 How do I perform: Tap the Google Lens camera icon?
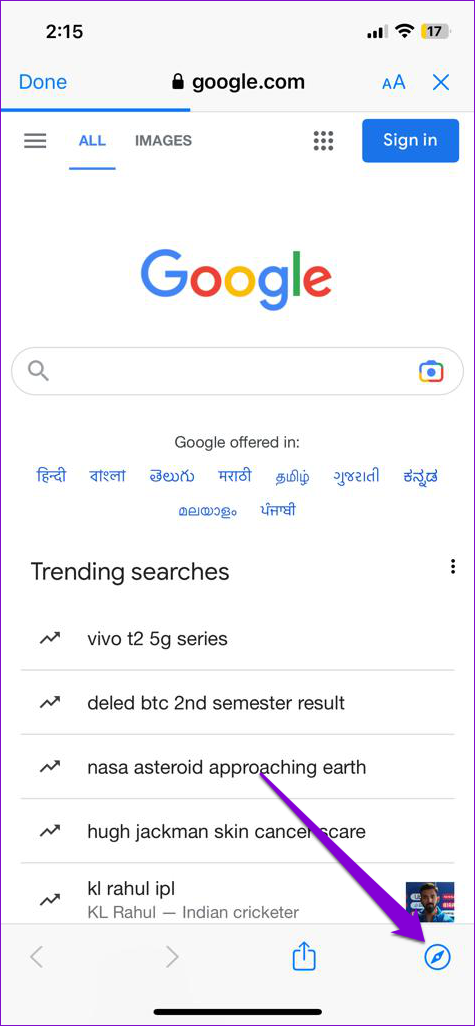point(431,371)
